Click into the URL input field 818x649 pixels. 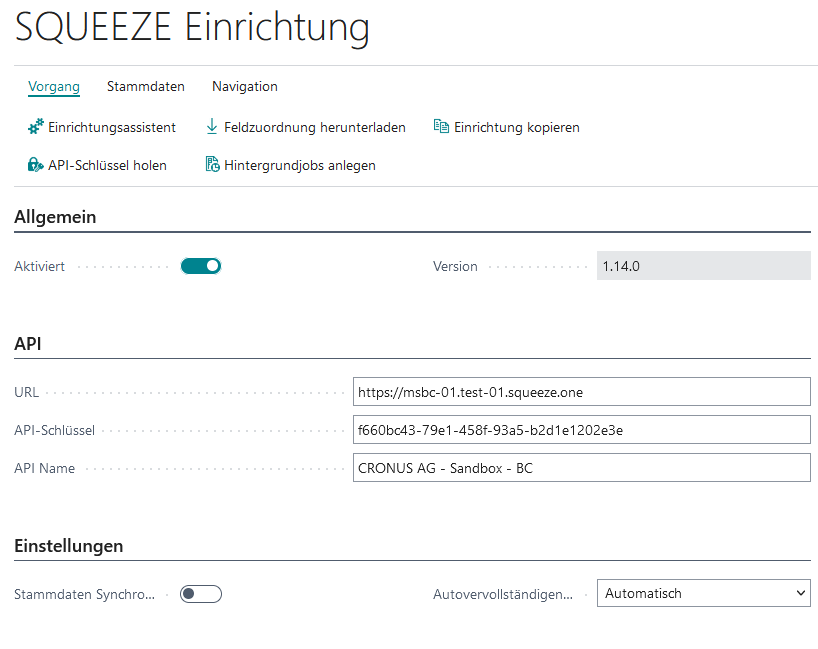[x=581, y=392]
